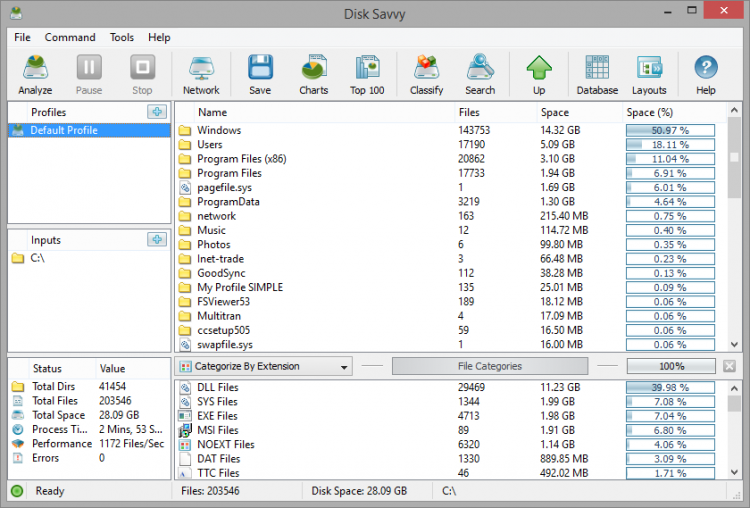Click the Performance status row
The height and width of the screenshot is (508, 750).
pyautogui.click(x=89, y=444)
